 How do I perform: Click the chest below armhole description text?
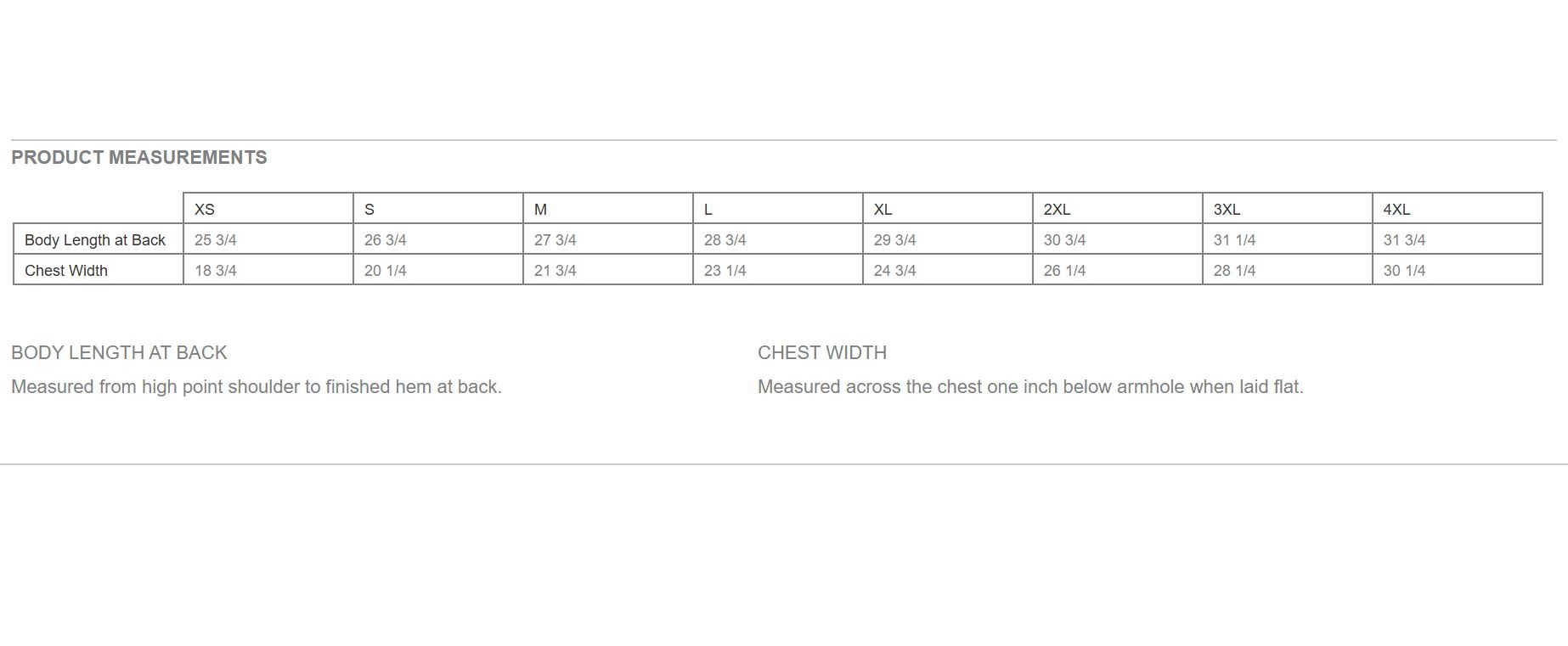(1030, 387)
